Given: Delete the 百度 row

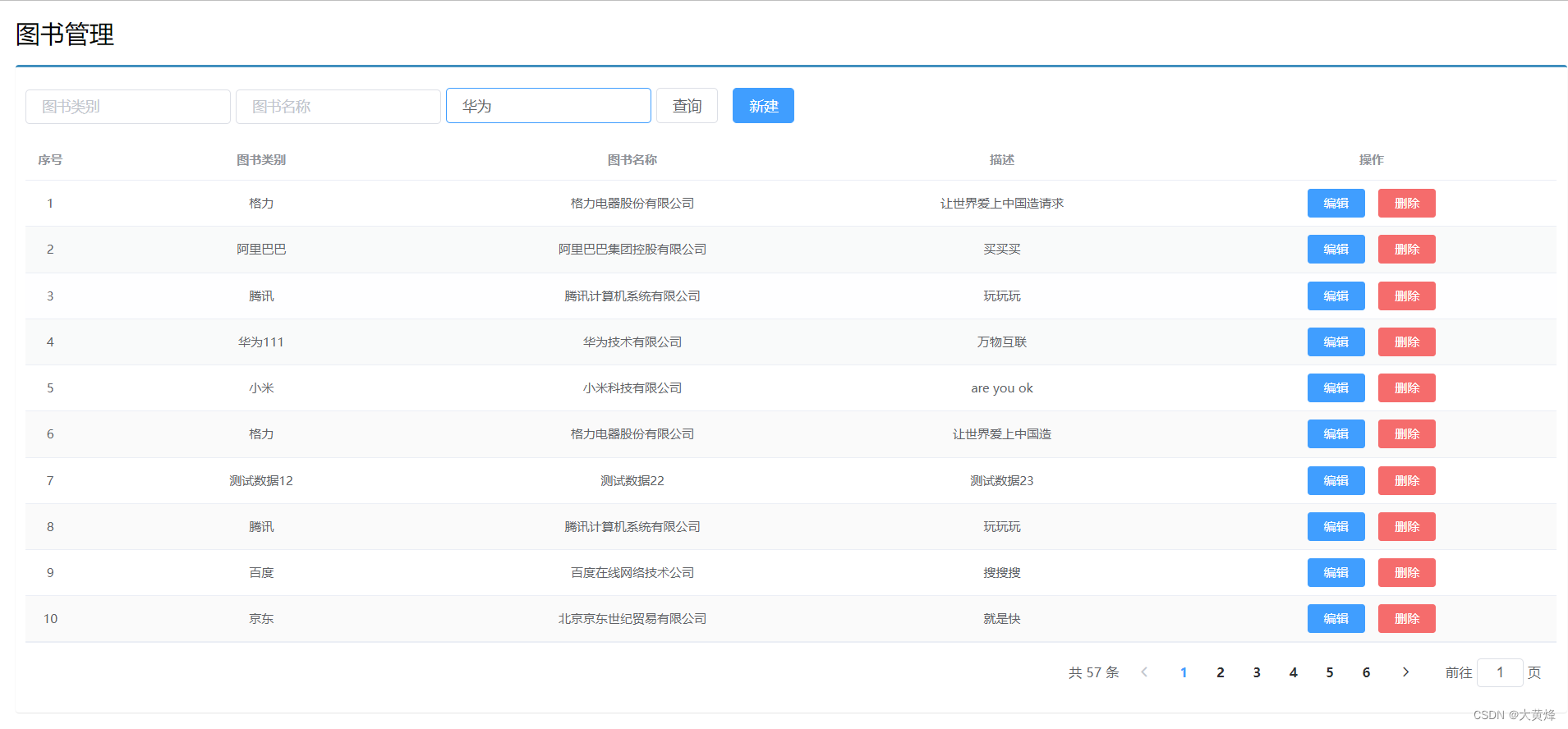Looking at the screenshot, I should tap(1406, 573).
